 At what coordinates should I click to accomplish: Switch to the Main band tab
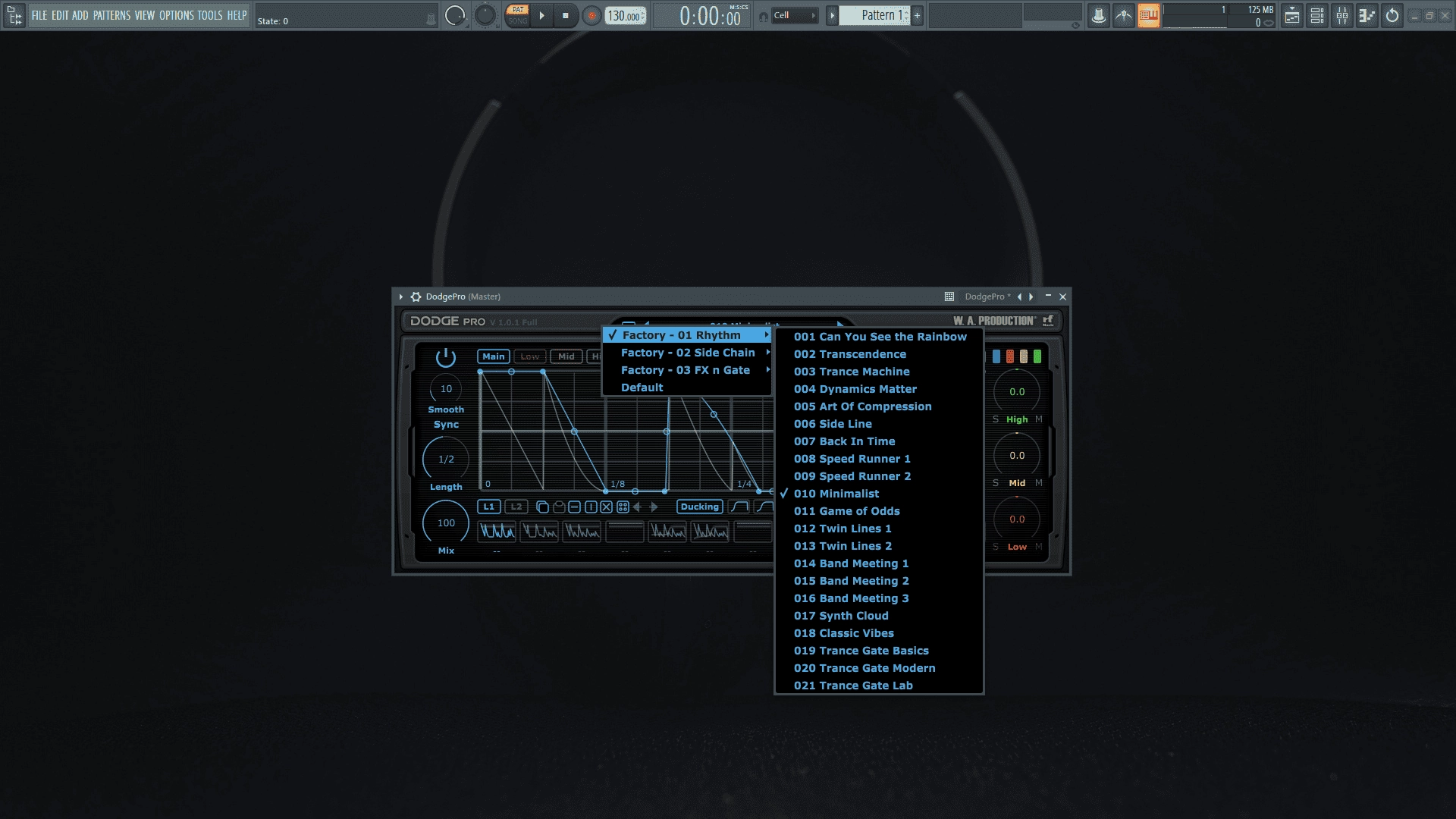(494, 356)
